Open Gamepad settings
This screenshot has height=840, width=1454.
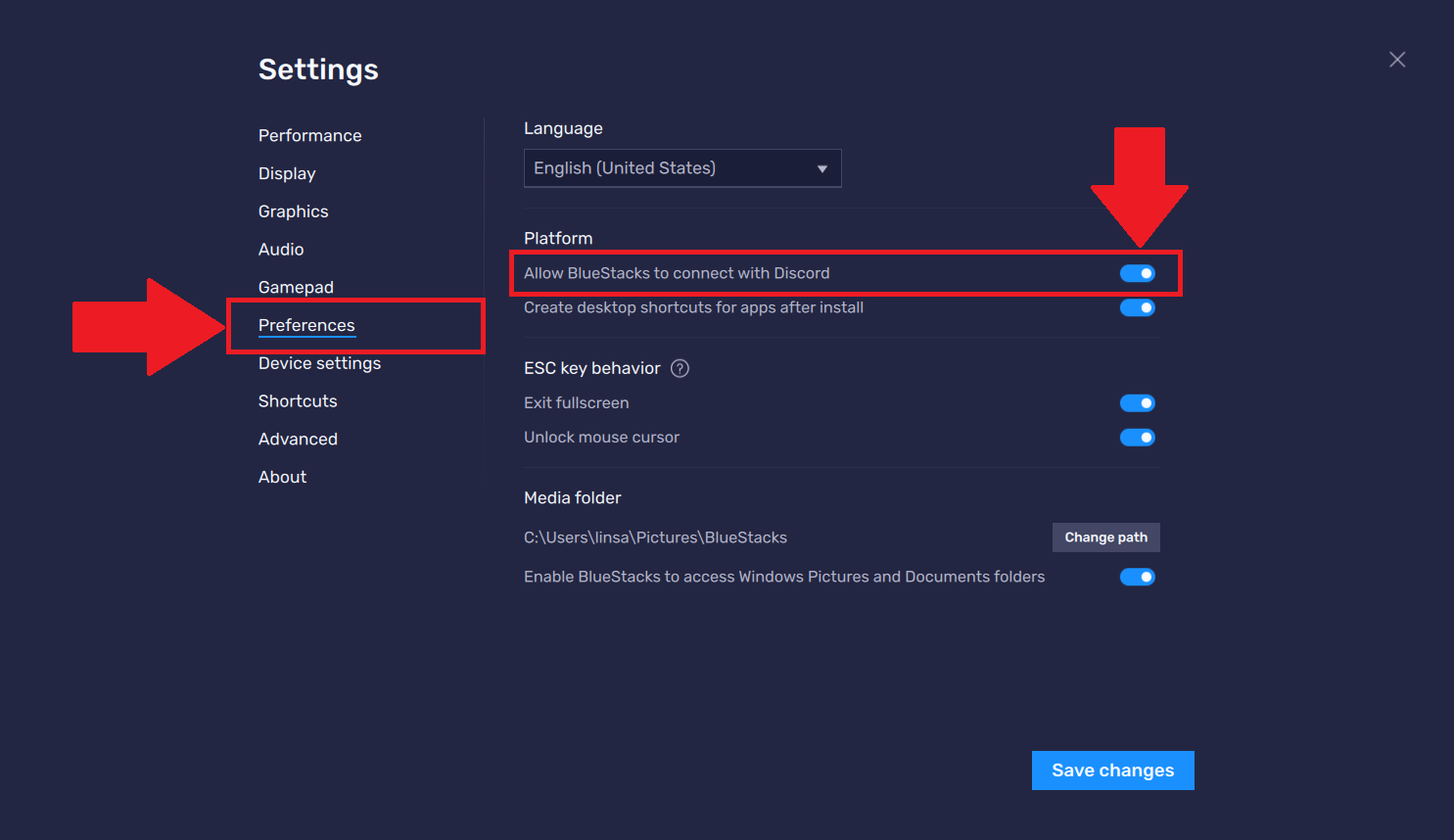coord(296,287)
